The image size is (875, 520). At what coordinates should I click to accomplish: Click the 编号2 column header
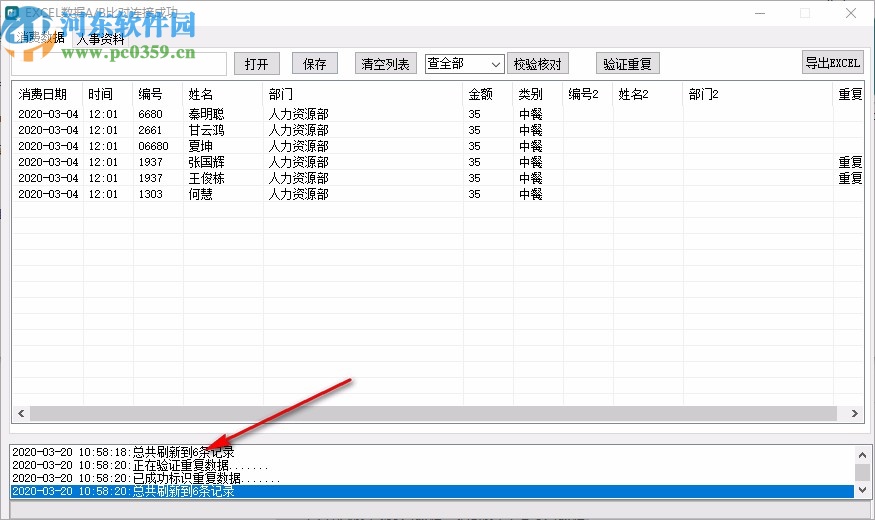click(588, 94)
